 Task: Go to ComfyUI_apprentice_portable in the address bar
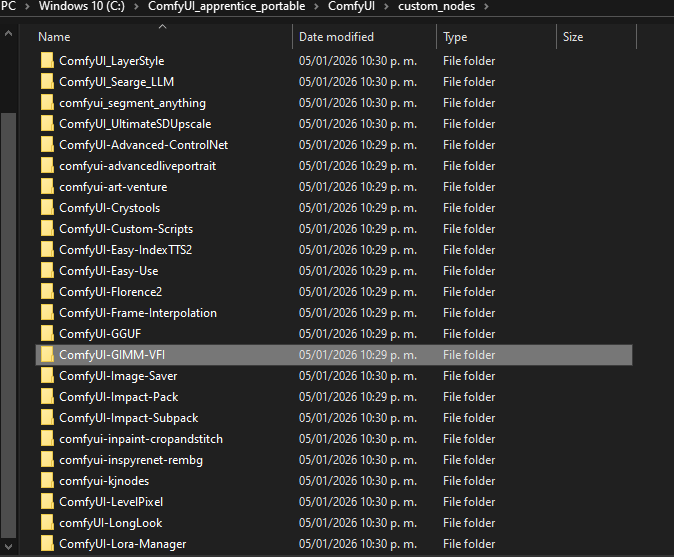pos(227,6)
